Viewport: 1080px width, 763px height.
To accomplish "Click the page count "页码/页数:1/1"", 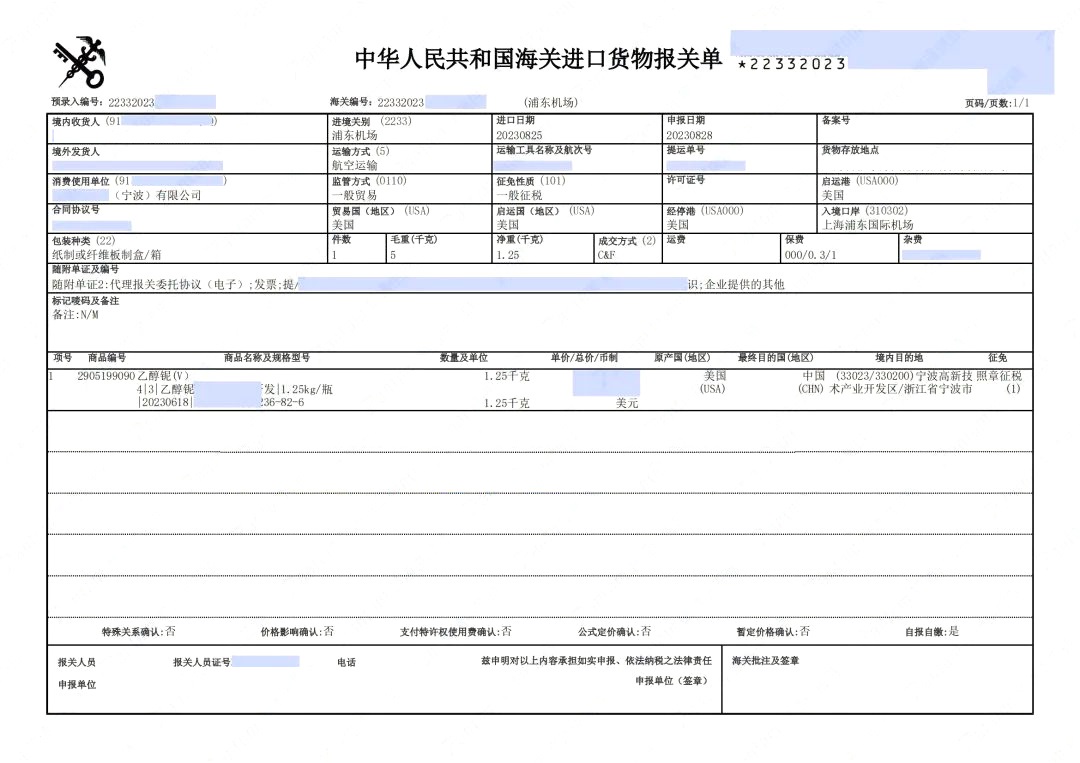I will point(997,103).
